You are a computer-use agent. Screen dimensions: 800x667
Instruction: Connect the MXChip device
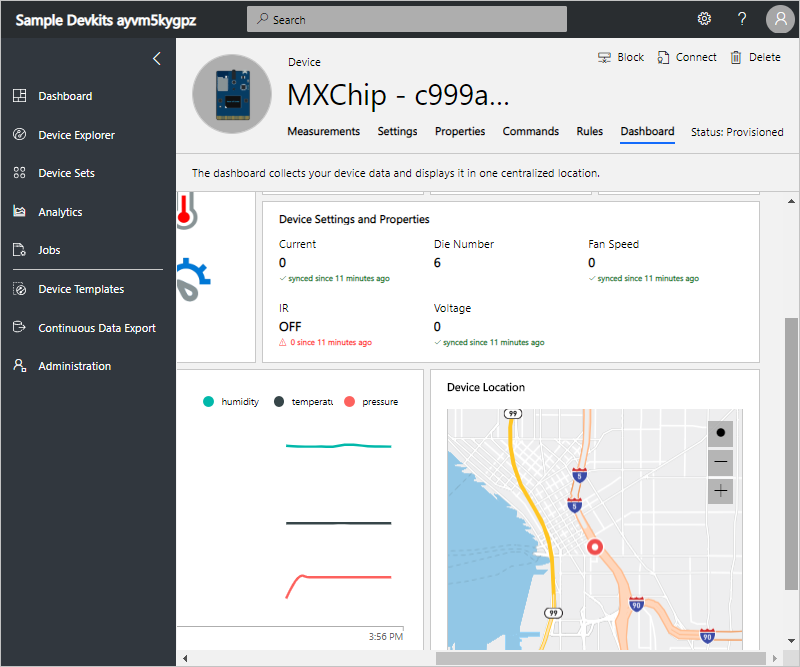[x=687, y=57]
